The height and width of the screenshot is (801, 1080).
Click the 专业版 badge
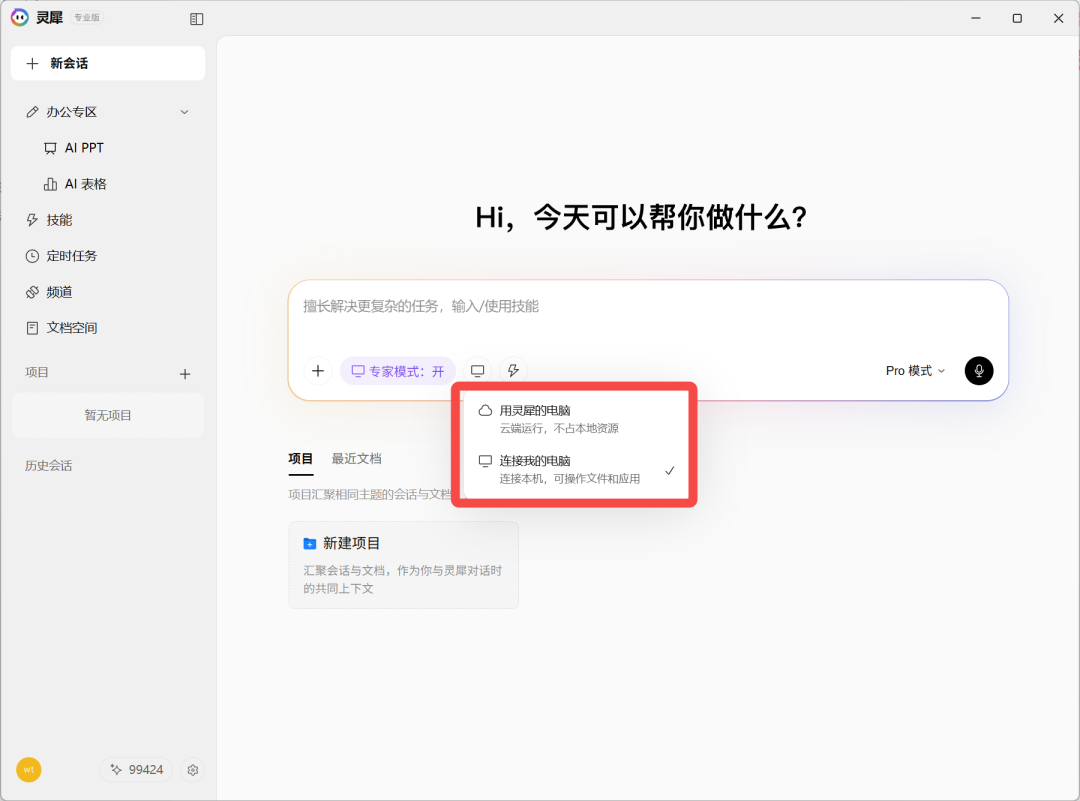pos(87,17)
